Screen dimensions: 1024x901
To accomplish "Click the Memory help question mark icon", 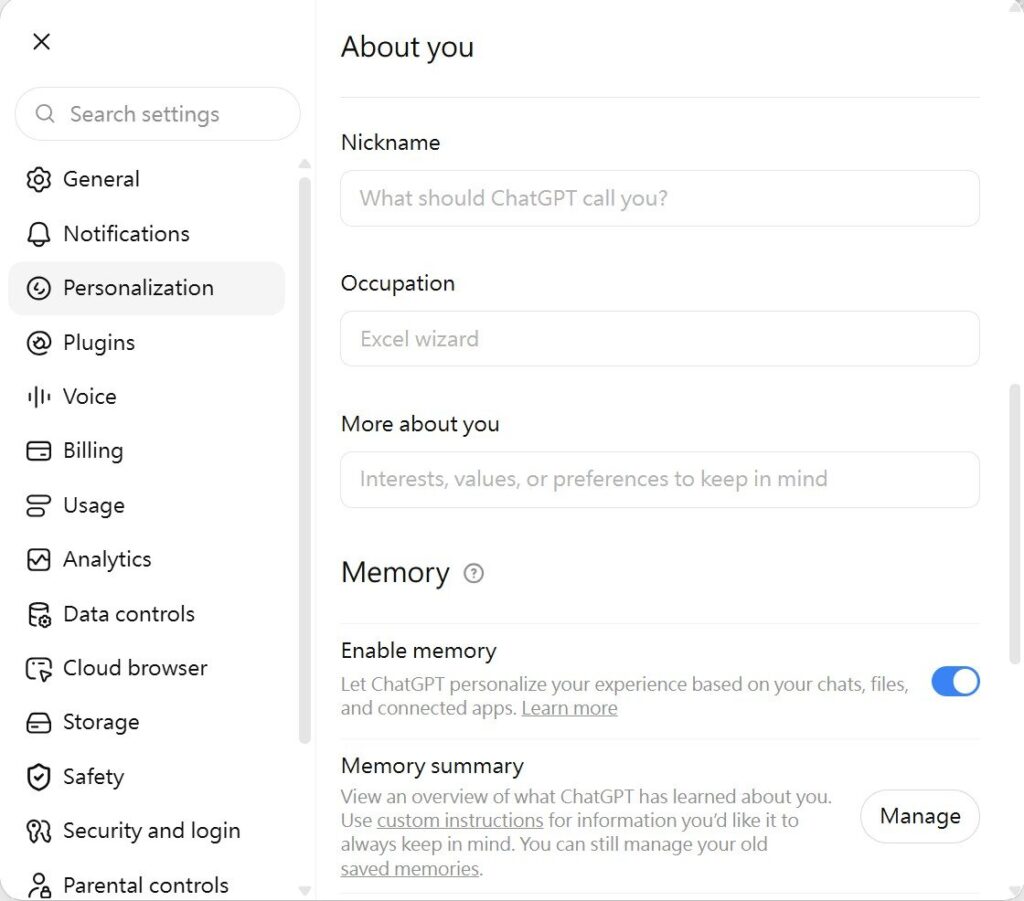I will pyautogui.click(x=473, y=573).
